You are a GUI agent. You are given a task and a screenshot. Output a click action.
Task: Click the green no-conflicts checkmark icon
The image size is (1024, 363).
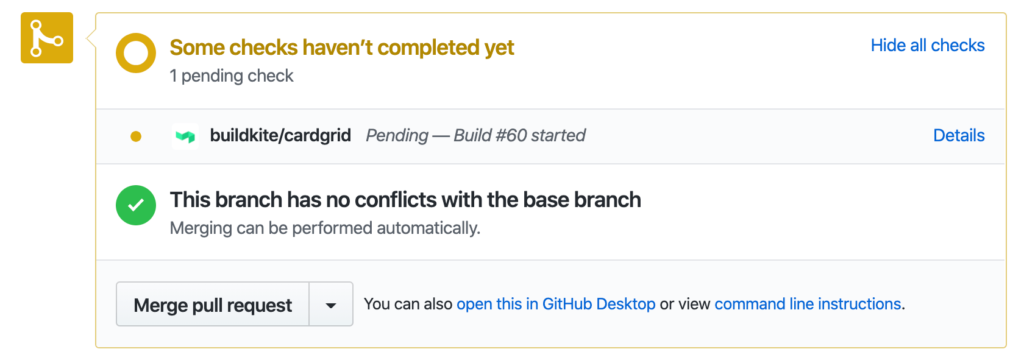coord(136,205)
